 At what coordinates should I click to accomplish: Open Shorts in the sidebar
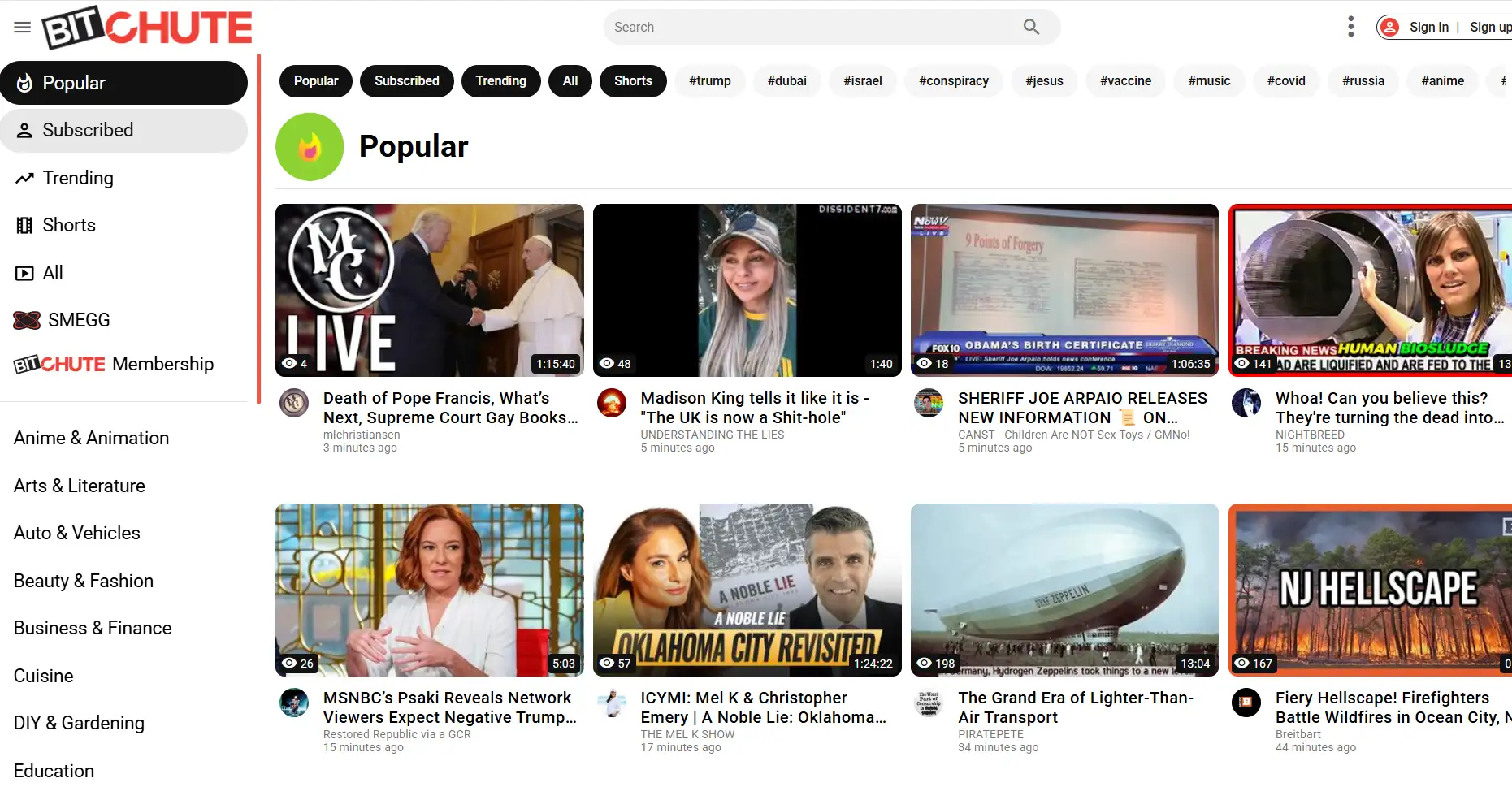[x=123, y=225]
